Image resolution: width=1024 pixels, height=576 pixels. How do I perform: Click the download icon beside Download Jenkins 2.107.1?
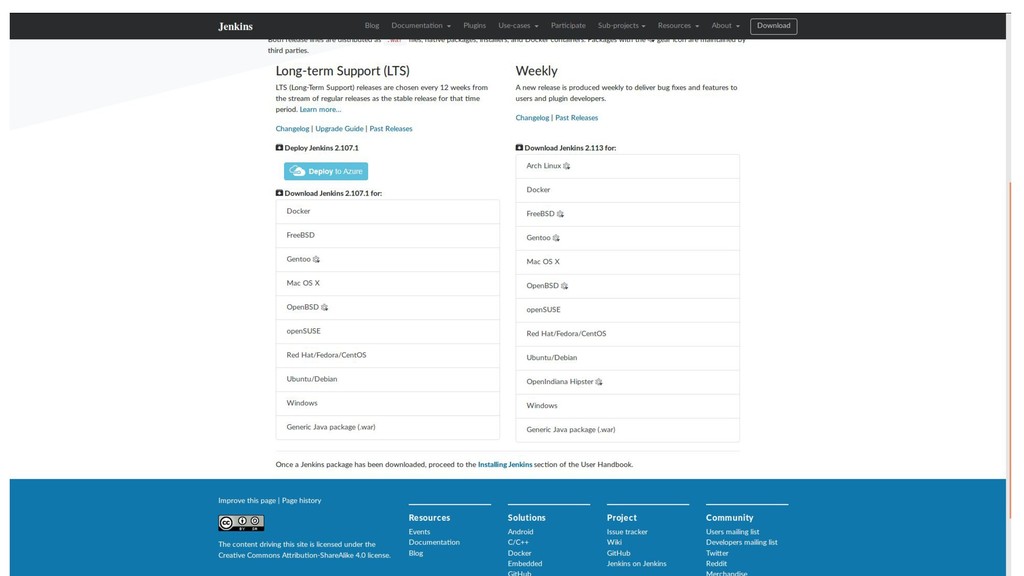280,193
